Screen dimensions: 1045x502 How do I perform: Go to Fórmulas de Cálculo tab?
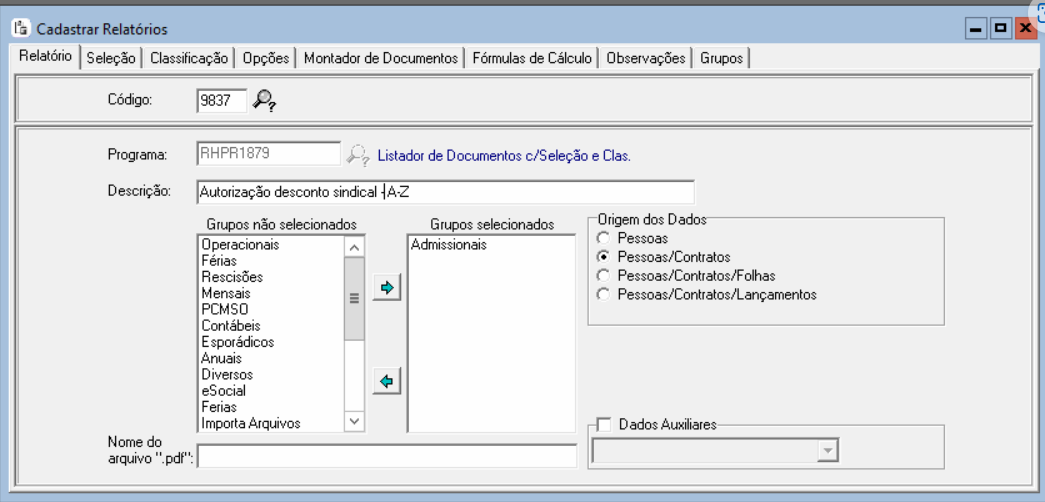(x=533, y=58)
